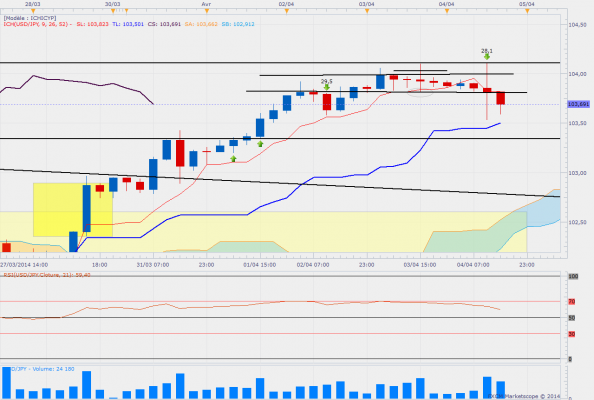Image resolution: width=594 pixels, height=400 pixels.
Task: Click the green down arrow labeled 28,1
Action: point(487,57)
